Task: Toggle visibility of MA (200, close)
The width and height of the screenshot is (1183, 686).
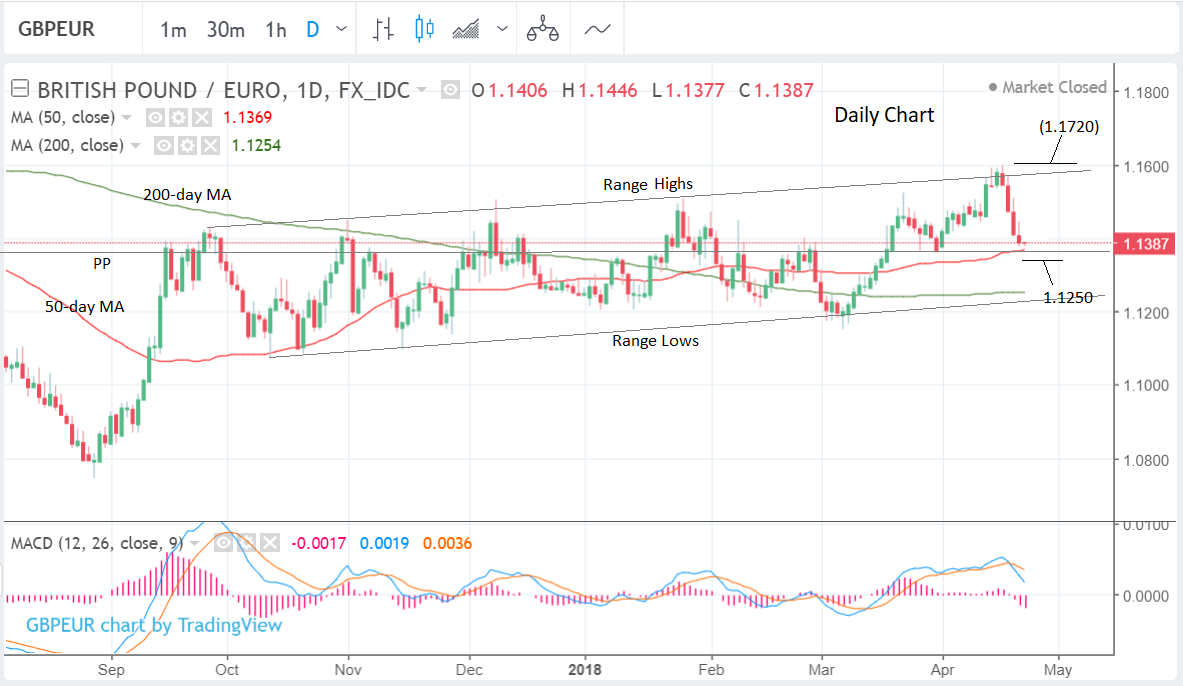Action: click(164, 146)
